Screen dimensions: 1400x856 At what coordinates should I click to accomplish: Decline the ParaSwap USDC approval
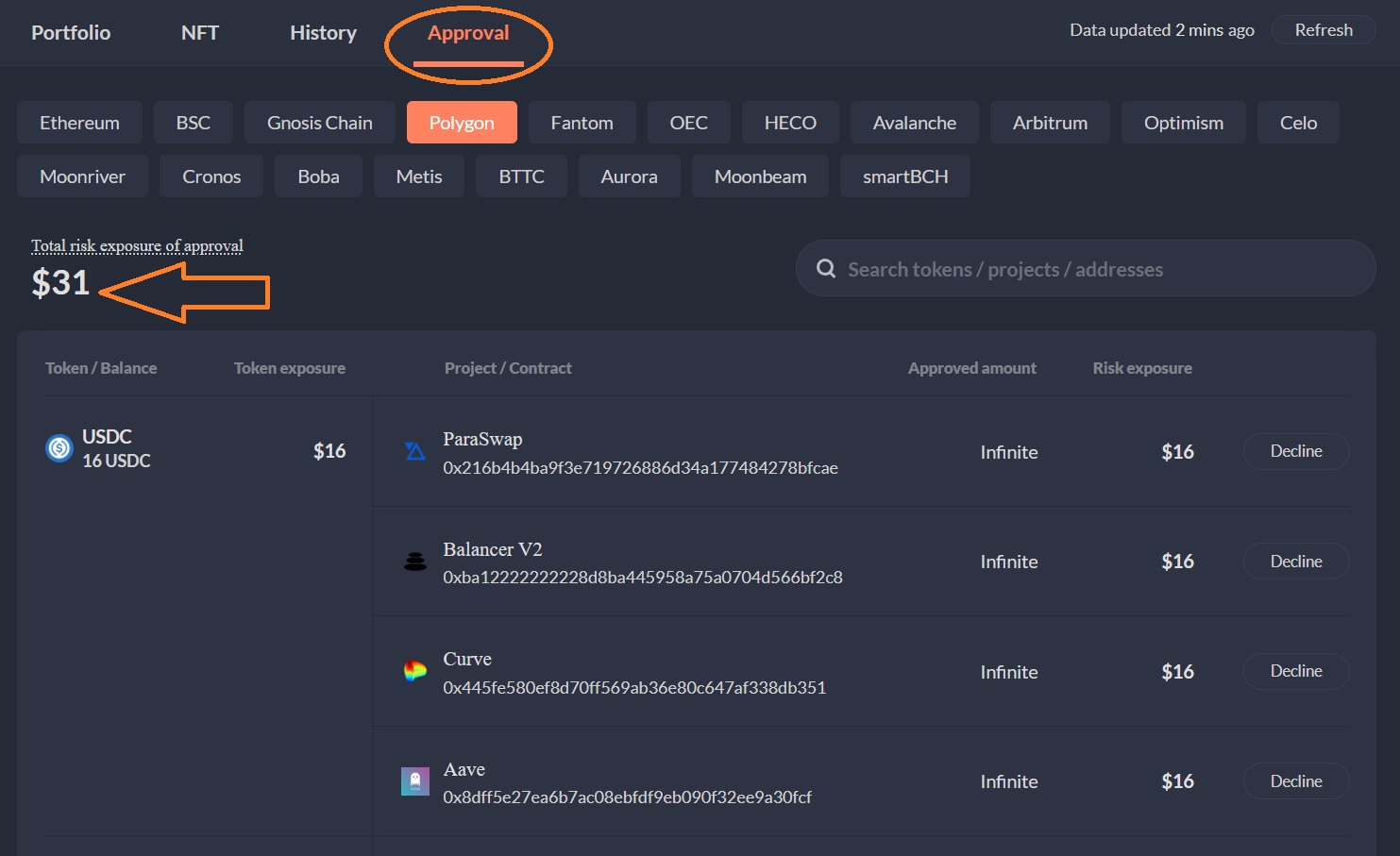click(1295, 451)
